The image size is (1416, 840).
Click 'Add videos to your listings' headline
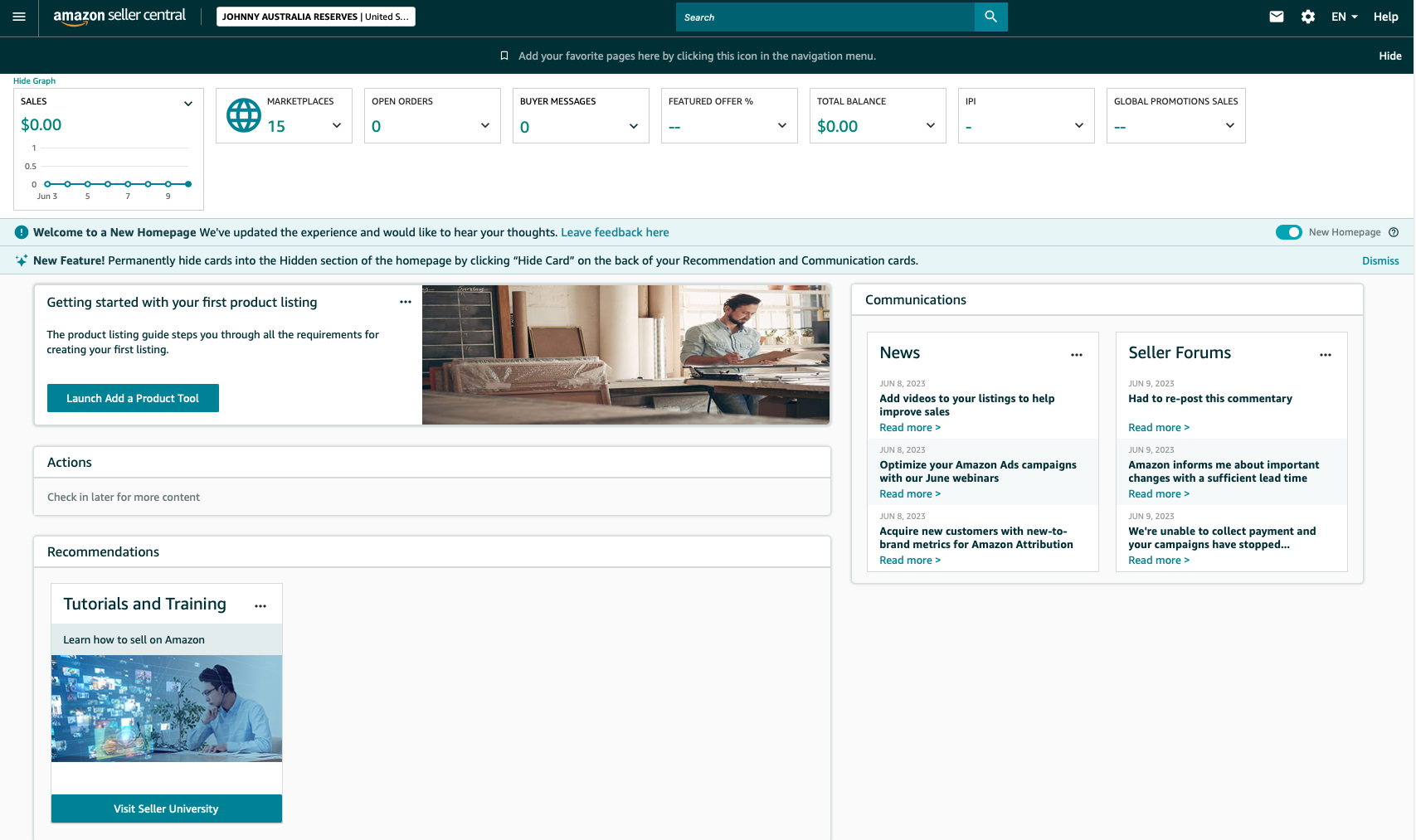[x=967, y=405]
